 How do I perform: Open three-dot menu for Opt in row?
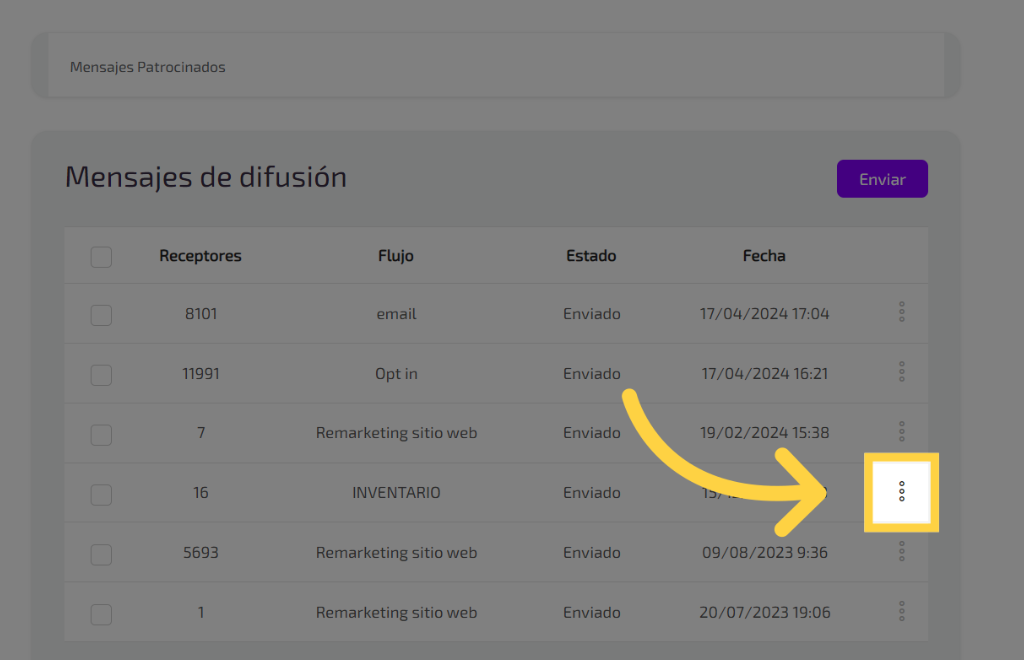(902, 372)
